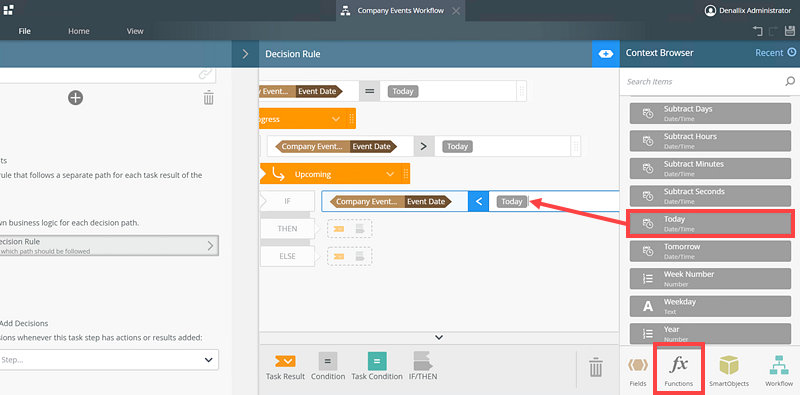Click Today token in active IF row
This screenshot has width=800, height=395.
pyautogui.click(x=512, y=202)
